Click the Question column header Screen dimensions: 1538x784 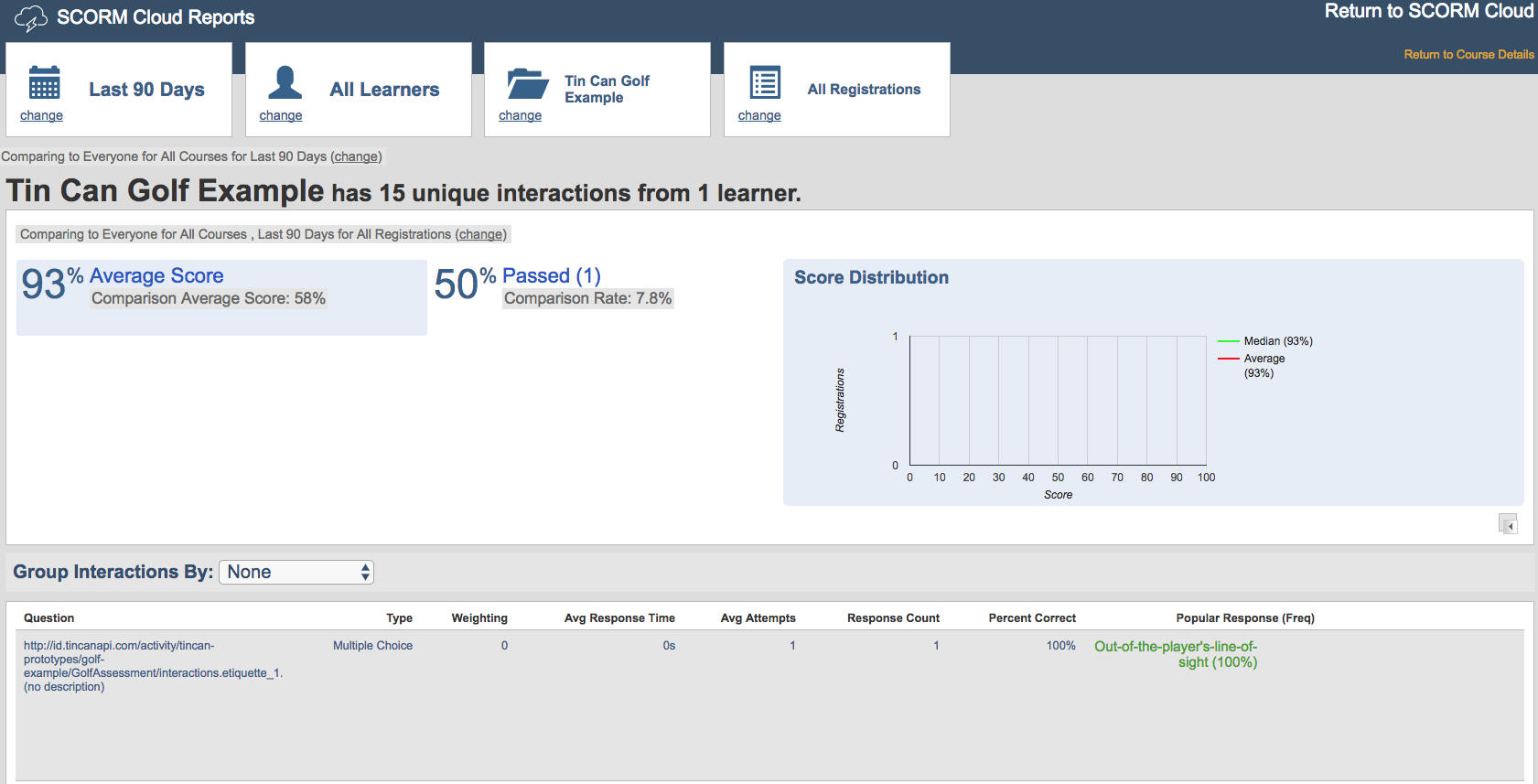pyautogui.click(x=49, y=618)
